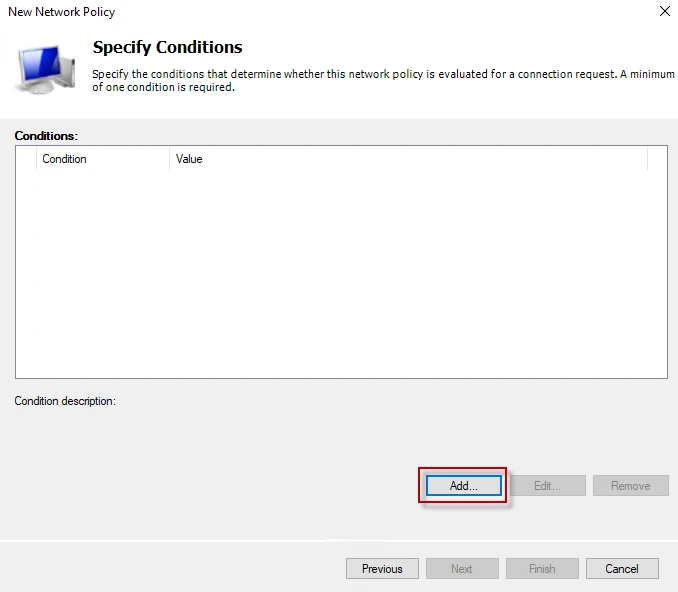Viewport: 678px width, 592px height.
Task: Click the Specify Conditions heading
Action: pyautogui.click(x=167, y=47)
